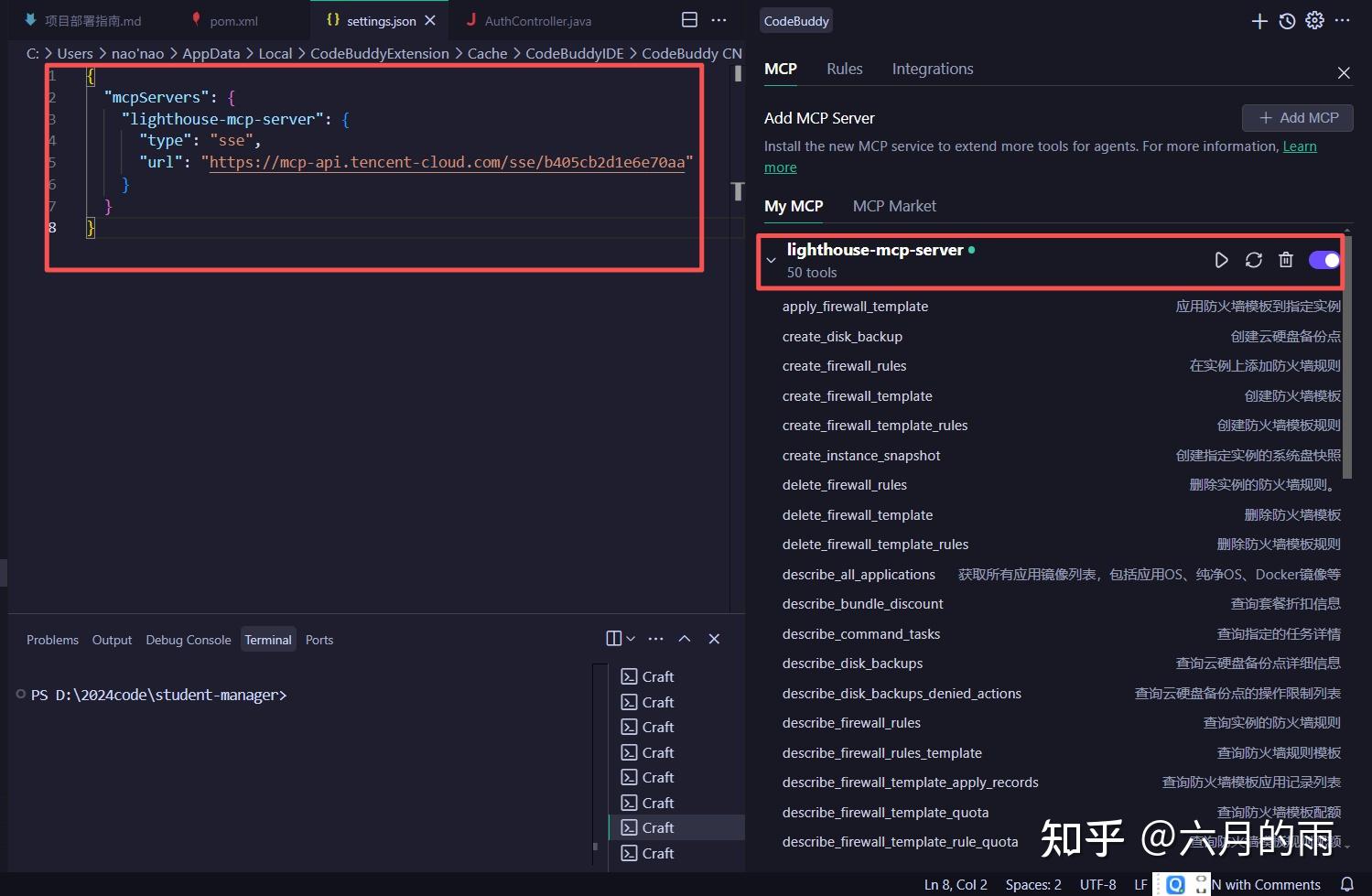Open the terminal layout dropdown arrow
Viewport: 1372px width, 896px height.
(631, 638)
